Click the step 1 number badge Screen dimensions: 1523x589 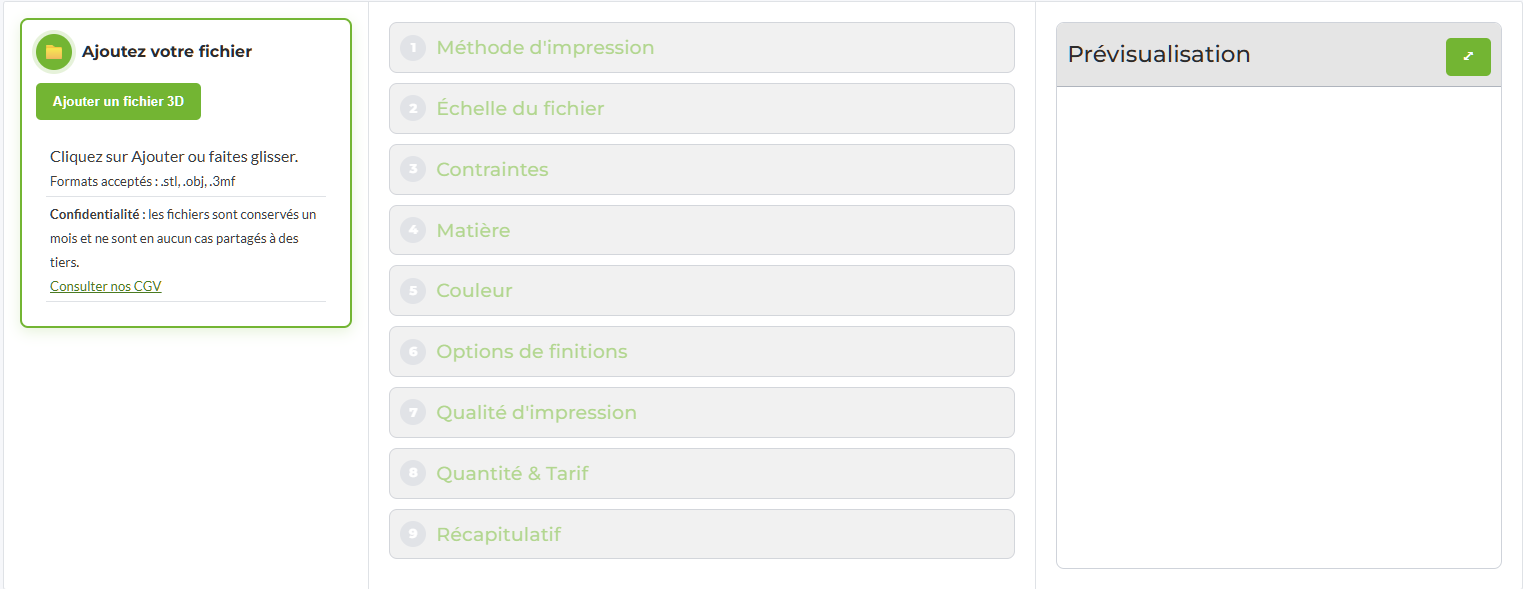pyautogui.click(x=413, y=48)
